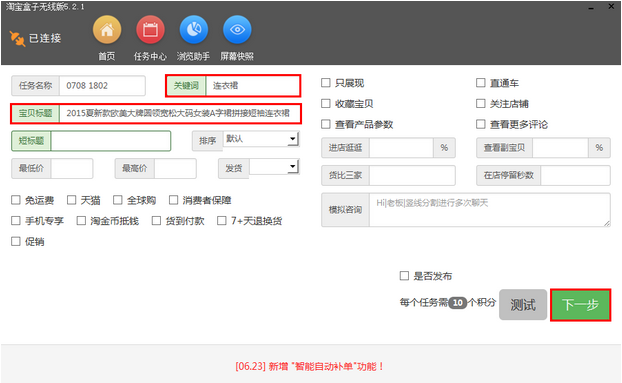Tick the 促销 checkbox
Image resolution: width=622 pixels, height=383 pixels.
(16, 241)
